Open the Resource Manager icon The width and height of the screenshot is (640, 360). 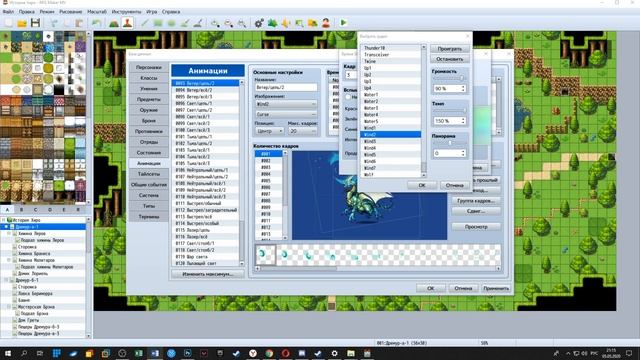[313, 23]
